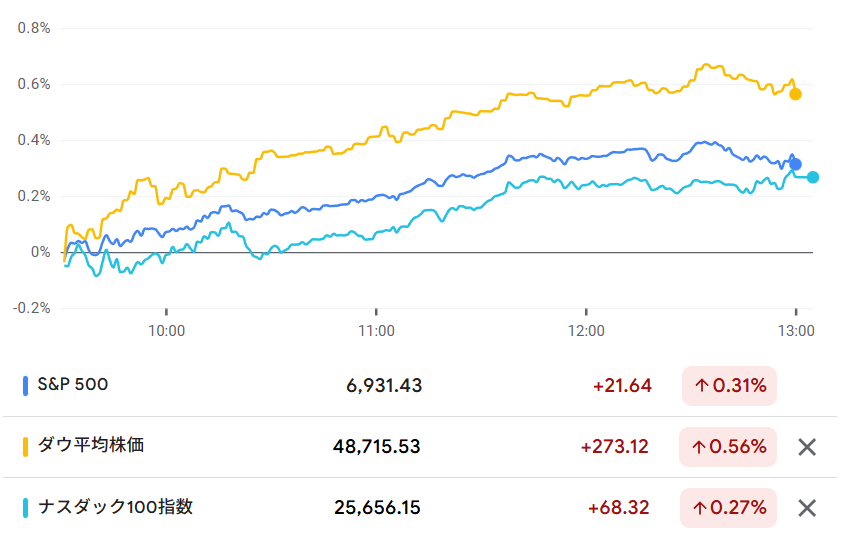The image size is (841, 538).
Task: Remove ダウ平均株価 with its X icon
Action: pyautogui.click(x=807, y=447)
